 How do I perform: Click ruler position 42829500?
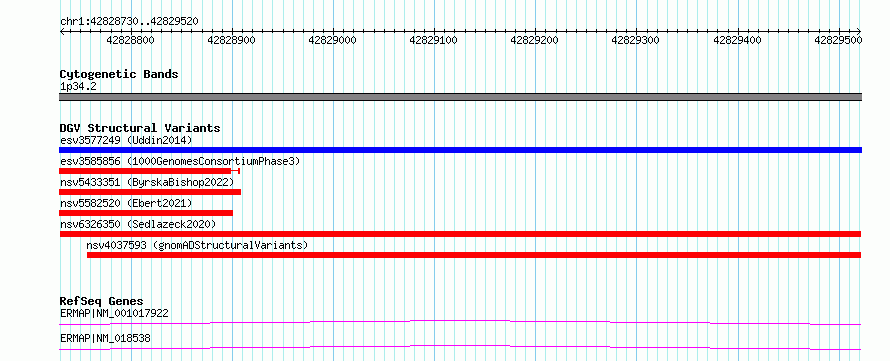(x=838, y=40)
